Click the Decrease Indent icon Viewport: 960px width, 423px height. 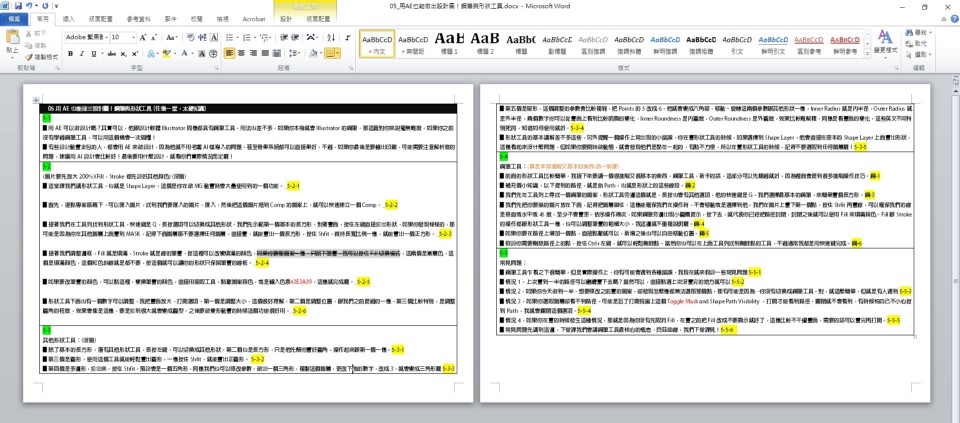(x=283, y=37)
